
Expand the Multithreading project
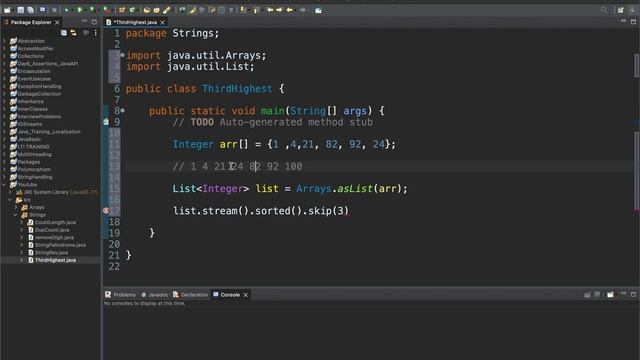(4, 154)
